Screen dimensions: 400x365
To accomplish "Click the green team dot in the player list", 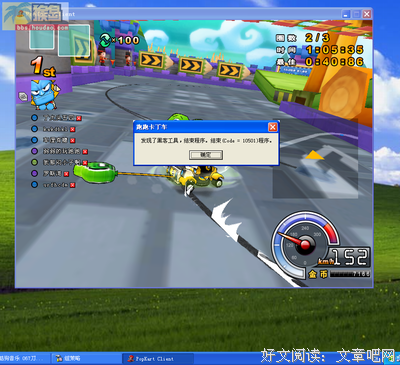I will (x=34, y=162).
